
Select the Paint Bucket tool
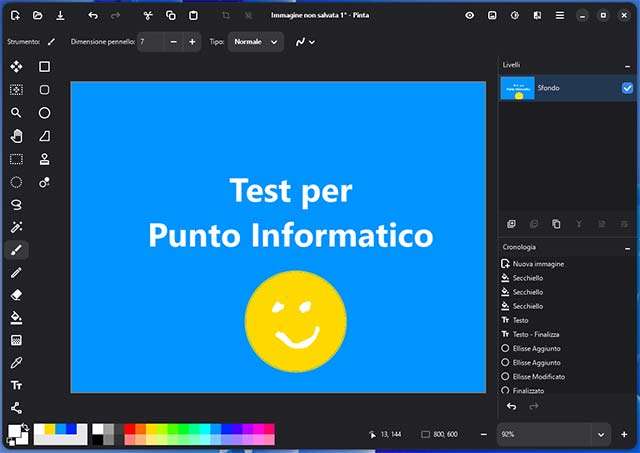pos(16,318)
